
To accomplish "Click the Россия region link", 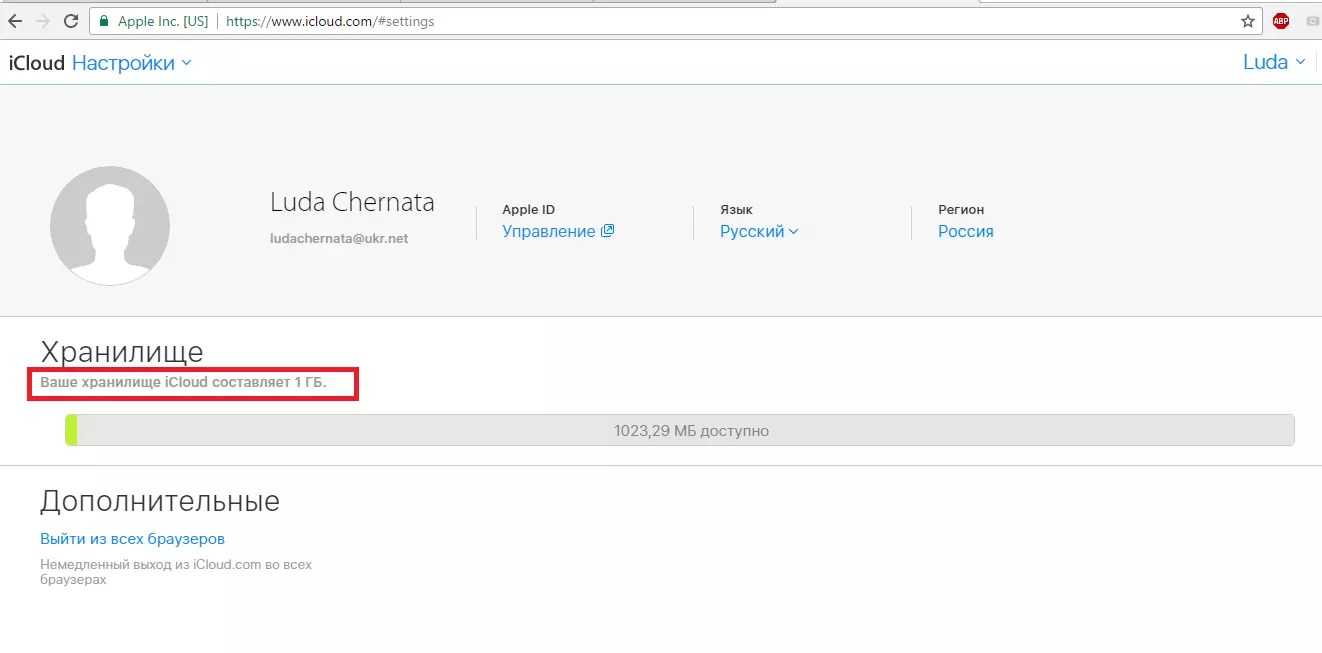I will click(x=965, y=231).
